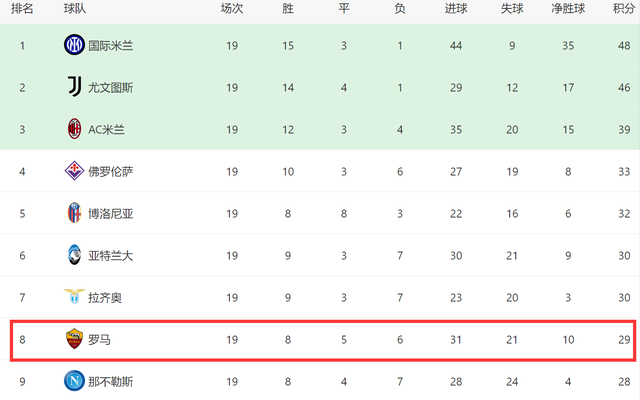Click the Bologna club crest
This screenshot has width=640, height=400.
[74, 213]
